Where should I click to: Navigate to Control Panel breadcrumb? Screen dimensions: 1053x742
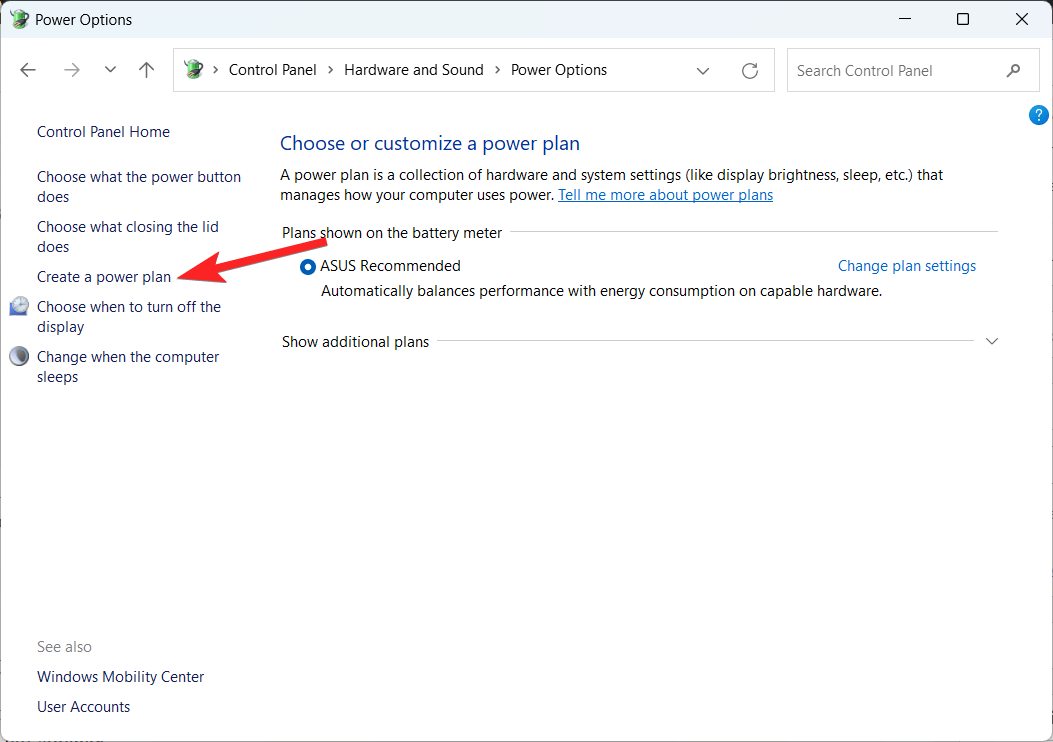tap(272, 69)
